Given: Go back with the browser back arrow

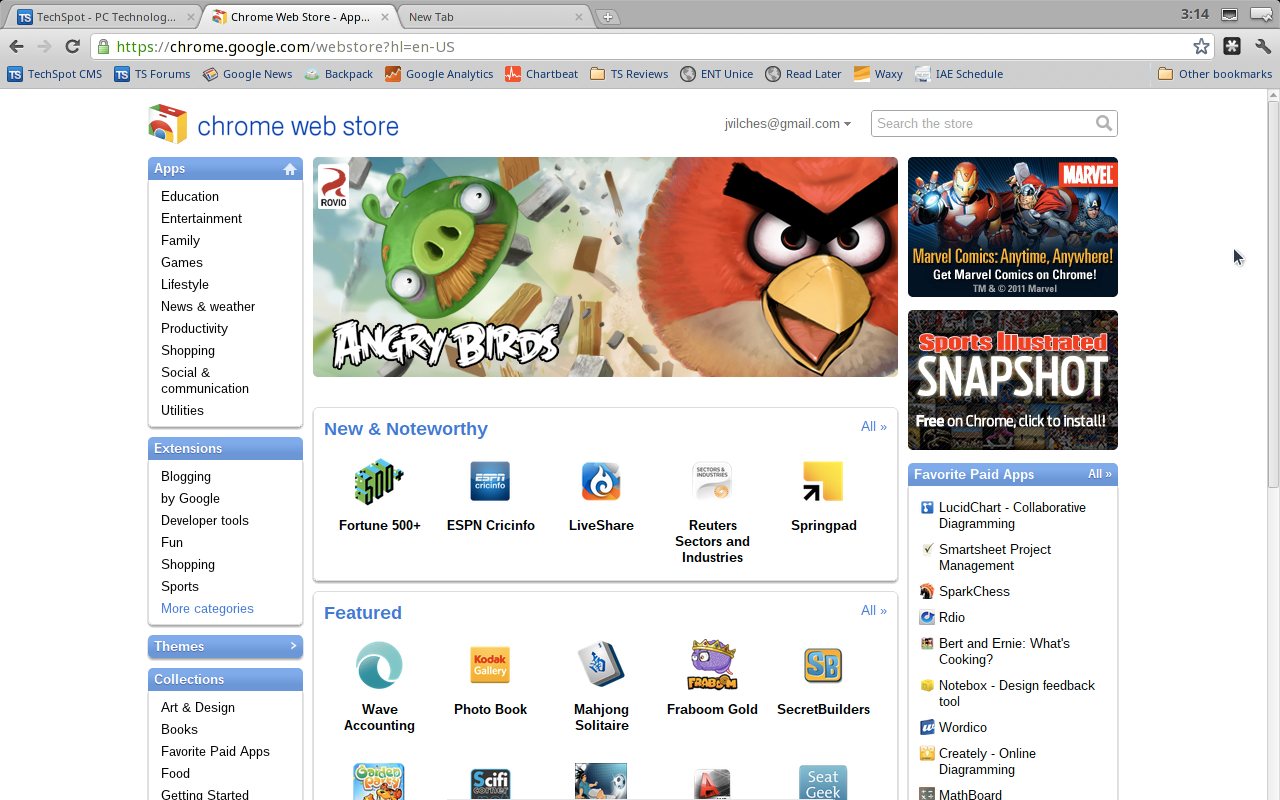Looking at the screenshot, I should pos(16,46).
